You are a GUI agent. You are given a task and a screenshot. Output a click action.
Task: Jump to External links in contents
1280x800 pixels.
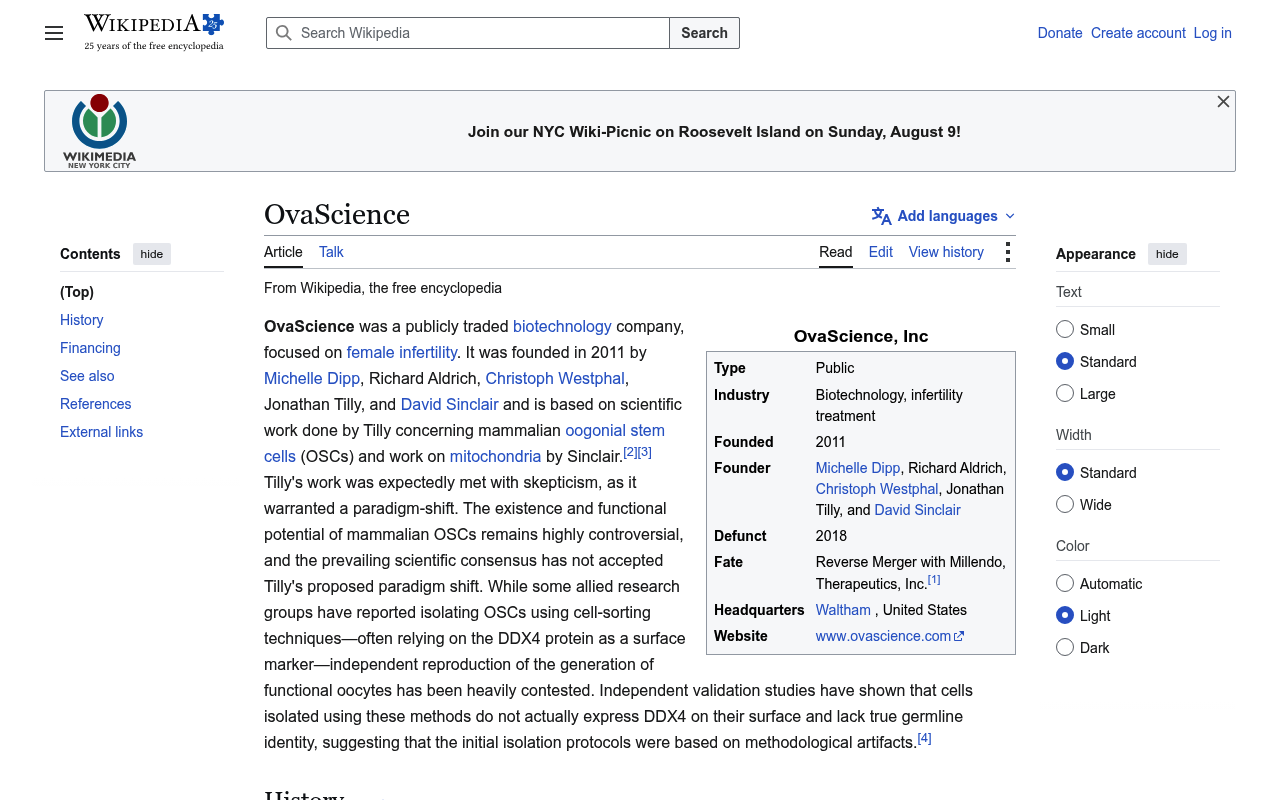[x=101, y=432]
